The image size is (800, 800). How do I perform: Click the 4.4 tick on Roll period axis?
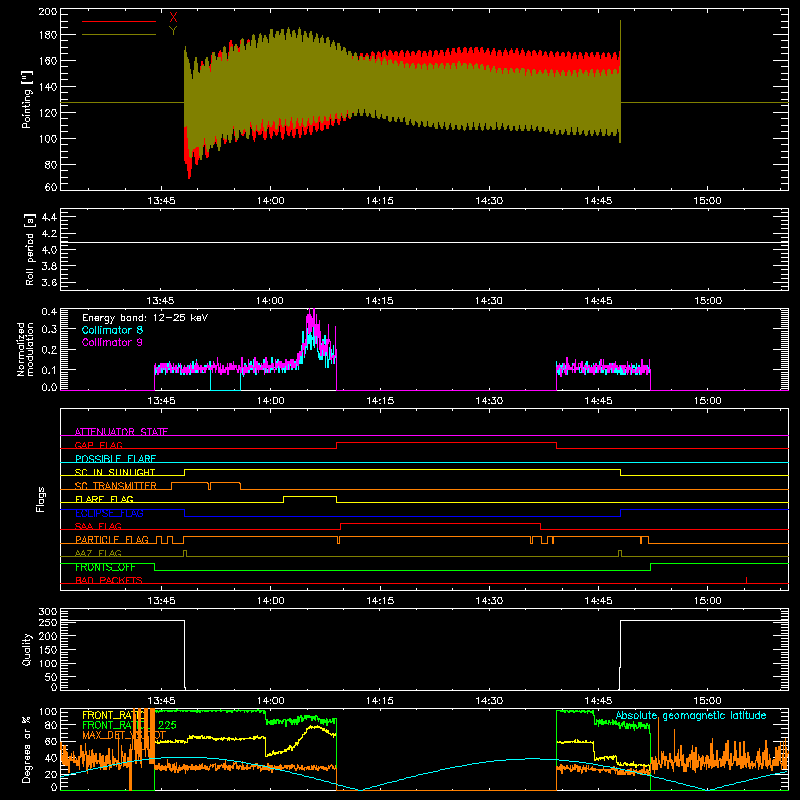coord(48,217)
